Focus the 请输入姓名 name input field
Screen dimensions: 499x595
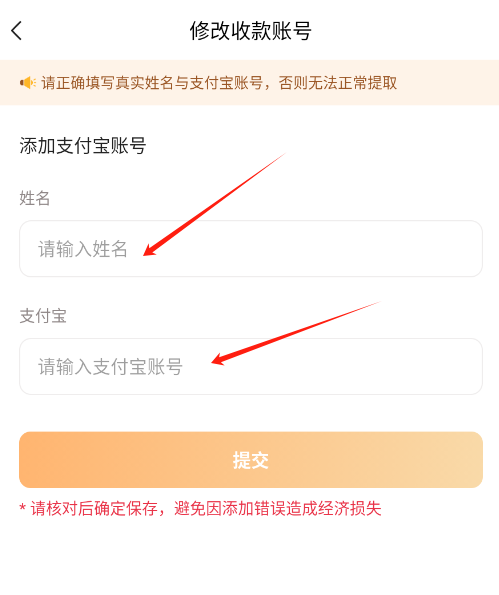tap(251, 249)
